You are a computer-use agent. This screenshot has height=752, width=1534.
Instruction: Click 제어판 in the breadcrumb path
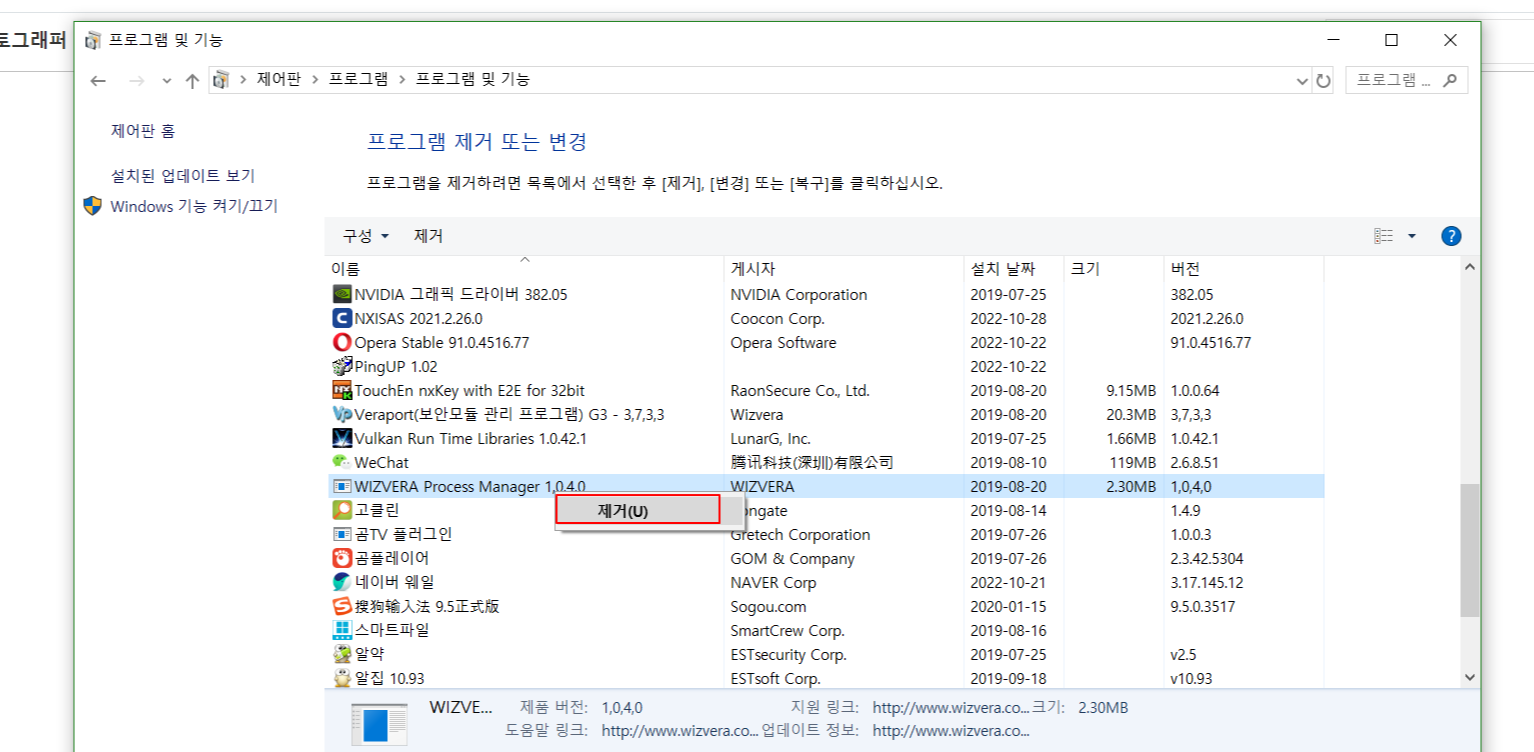click(x=278, y=80)
